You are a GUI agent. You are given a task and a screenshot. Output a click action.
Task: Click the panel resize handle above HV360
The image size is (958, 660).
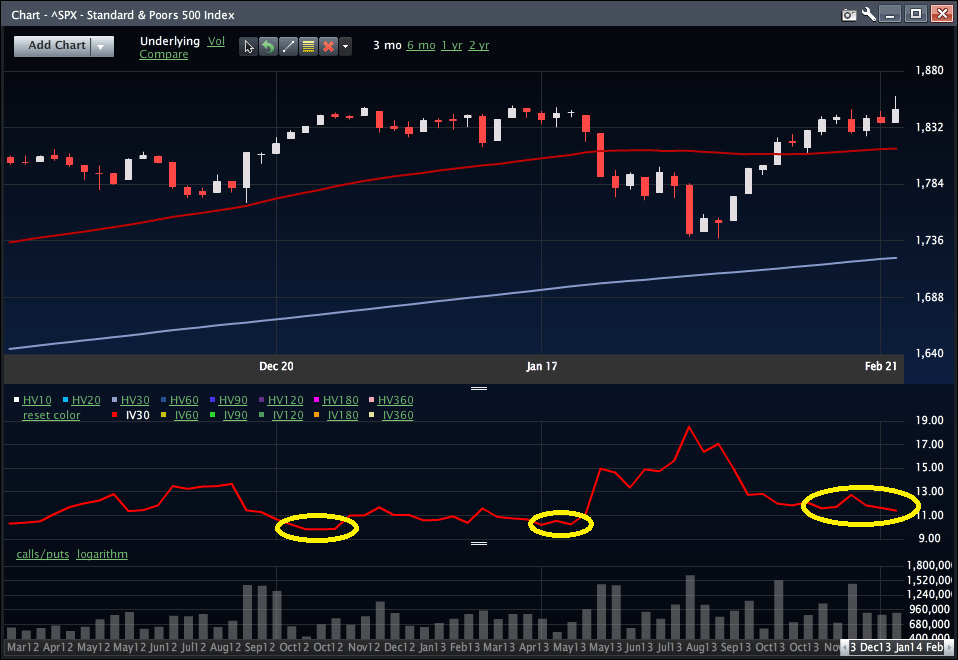click(478, 388)
